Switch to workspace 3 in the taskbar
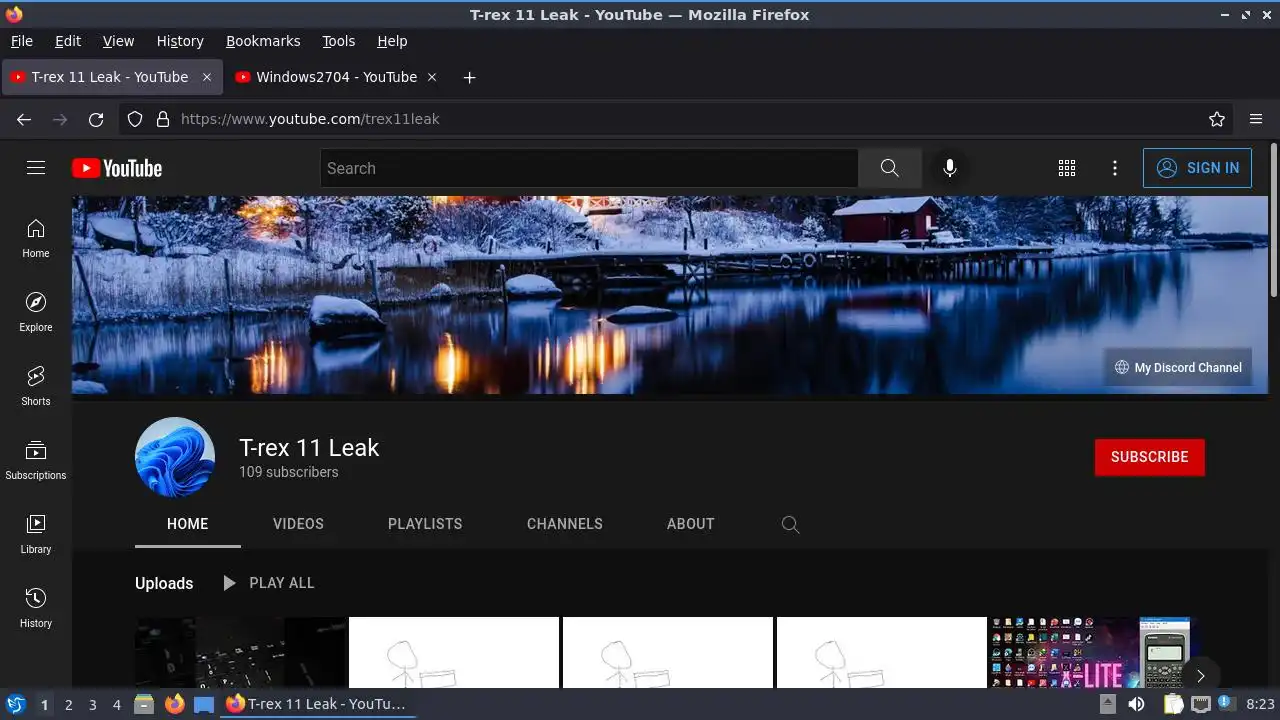1280x720 pixels. 92,704
